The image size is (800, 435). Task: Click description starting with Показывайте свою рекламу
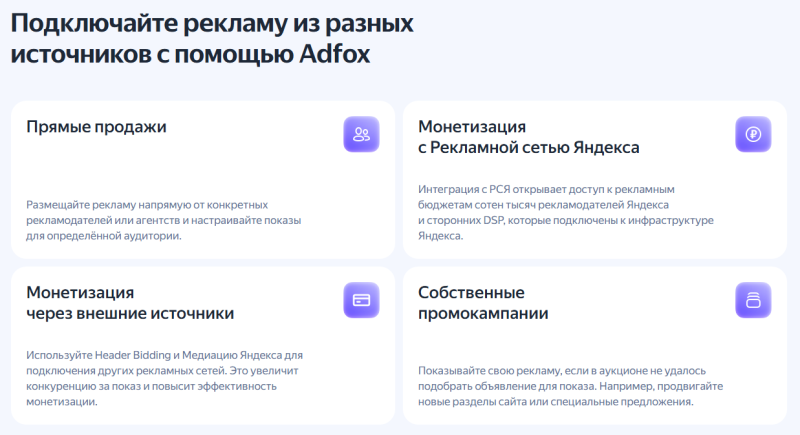[x=570, y=386]
